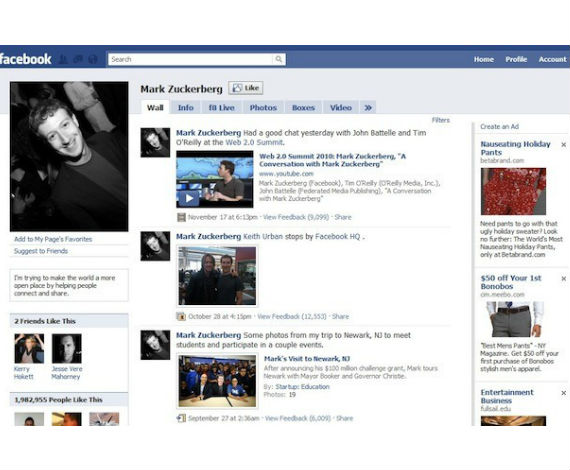Click the avatar beside the Web 2.0 post

[x=155, y=142]
